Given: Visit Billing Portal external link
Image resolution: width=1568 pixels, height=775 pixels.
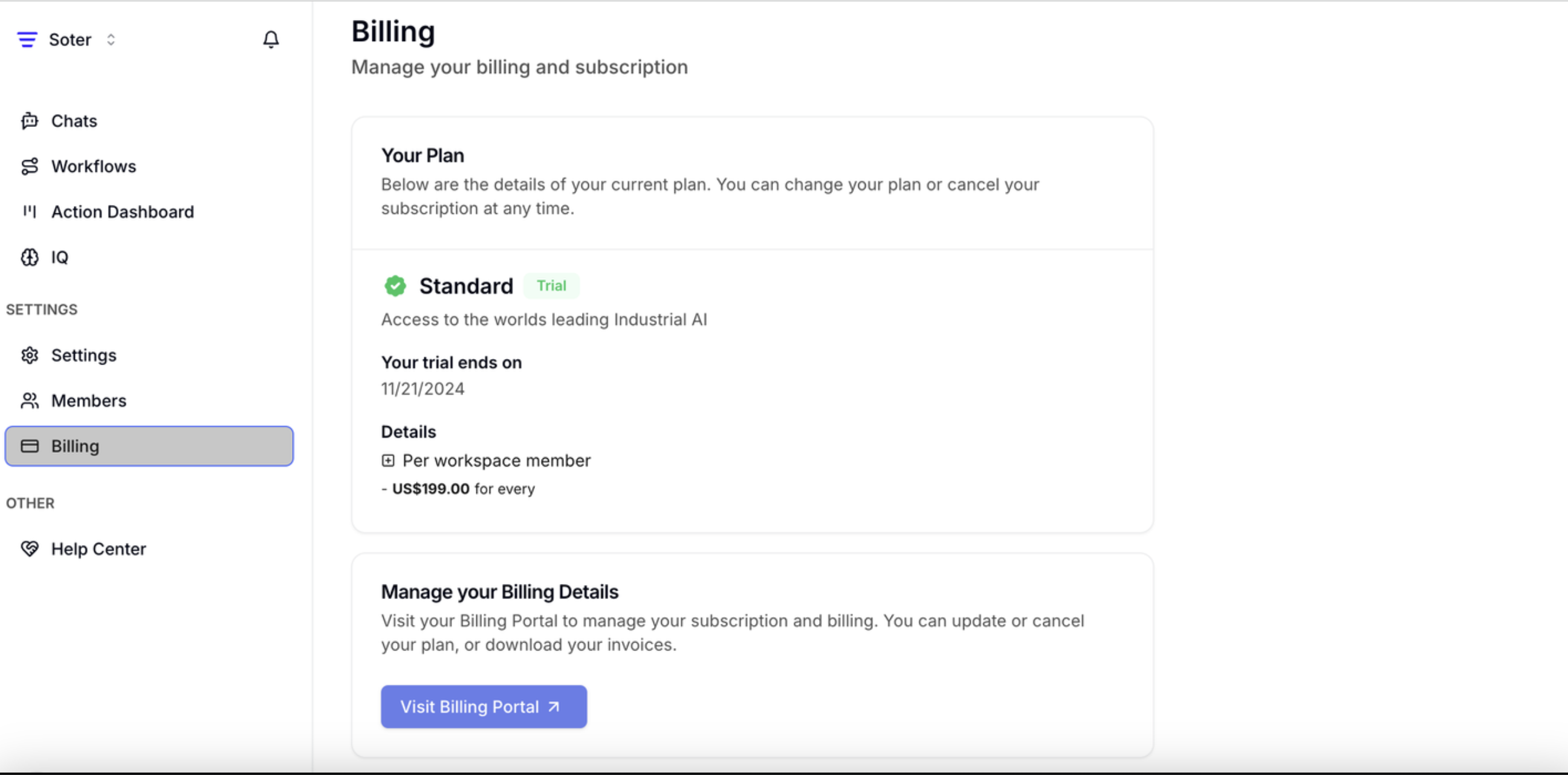Looking at the screenshot, I should pos(484,706).
